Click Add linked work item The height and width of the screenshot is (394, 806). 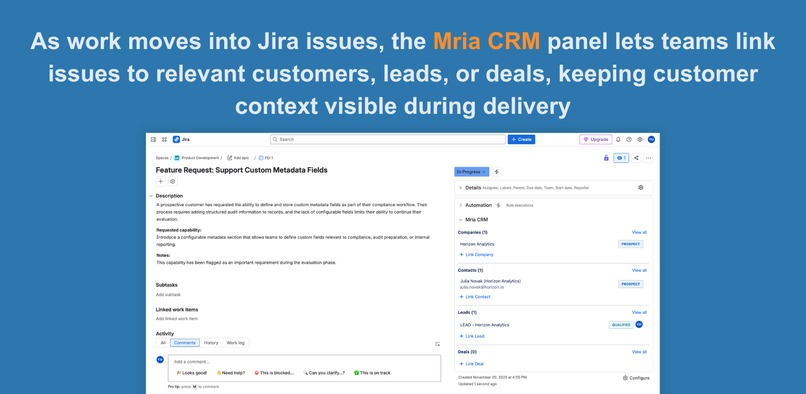pyautogui.click(x=177, y=319)
